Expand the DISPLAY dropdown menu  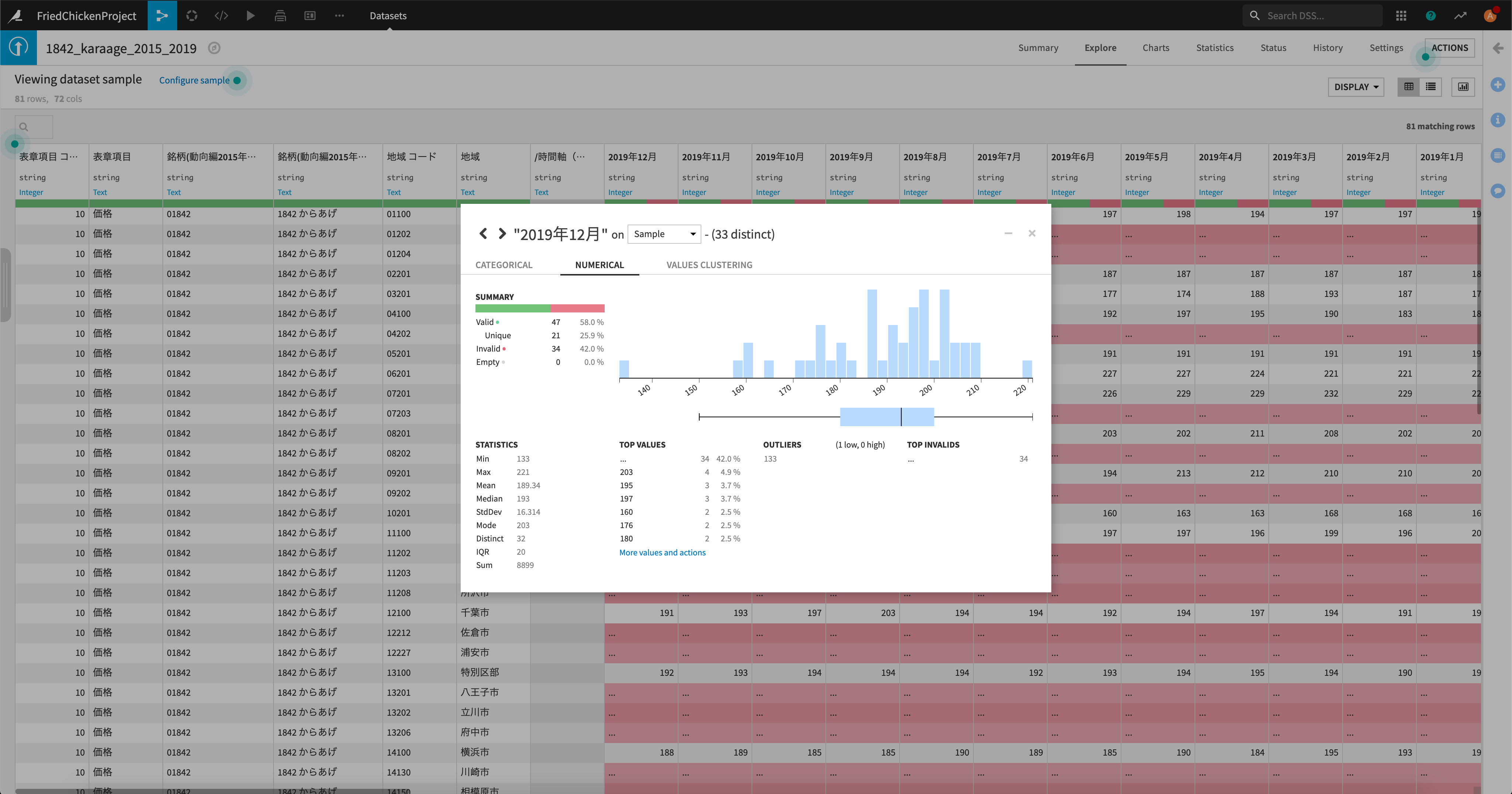(1356, 87)
